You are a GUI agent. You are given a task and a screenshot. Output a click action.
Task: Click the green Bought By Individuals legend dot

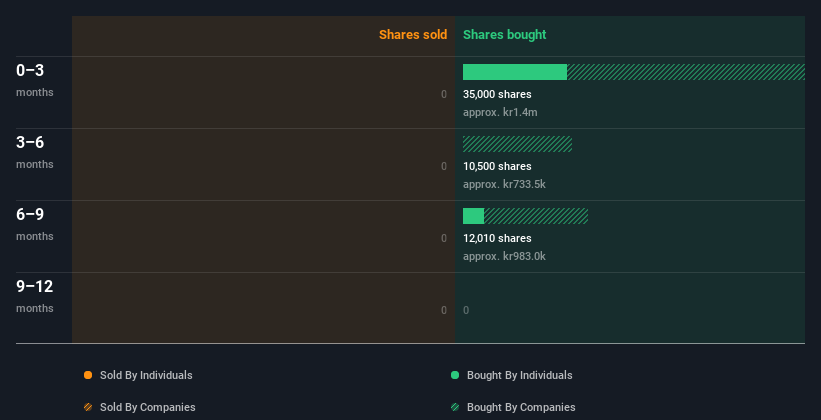[x=455, y=375]
